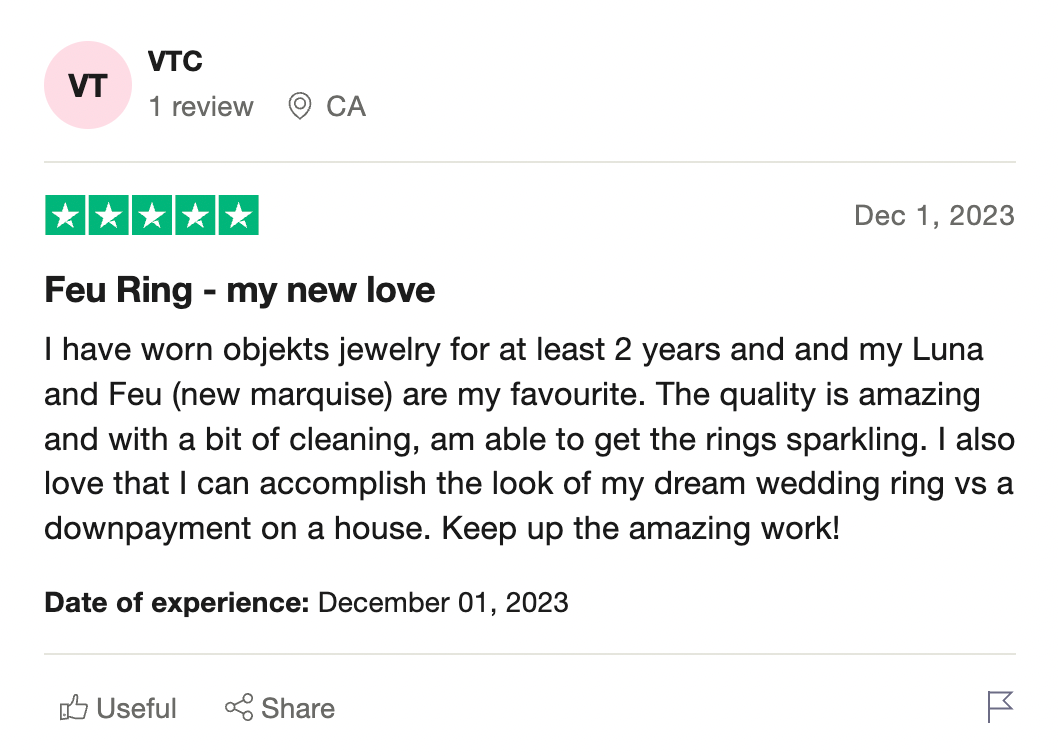The height and width of the screenshot is (756, 1058).
Task: Click the fifth green rating star
Action: pos(238,216)
